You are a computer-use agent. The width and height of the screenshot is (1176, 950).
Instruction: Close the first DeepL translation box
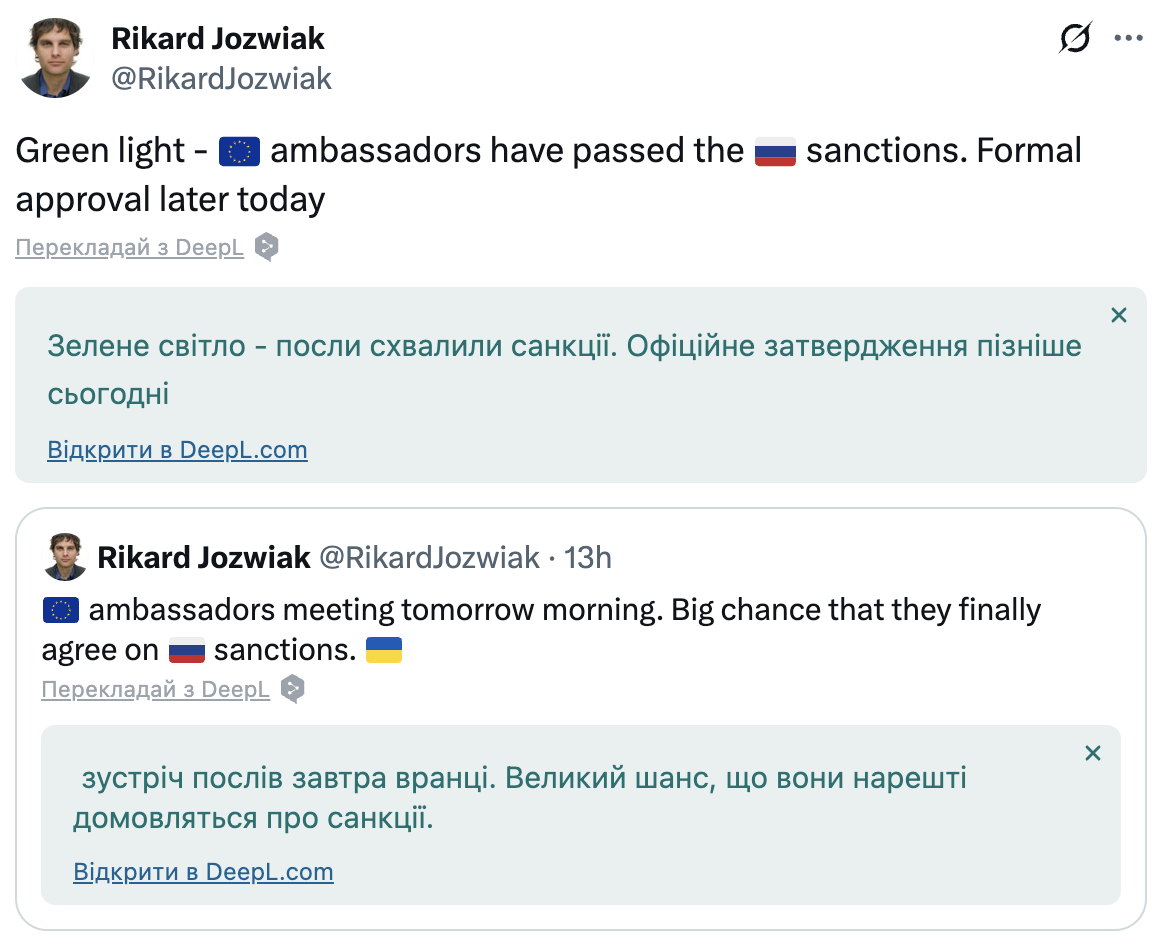pyautogui.click(x=1118, y=315)
